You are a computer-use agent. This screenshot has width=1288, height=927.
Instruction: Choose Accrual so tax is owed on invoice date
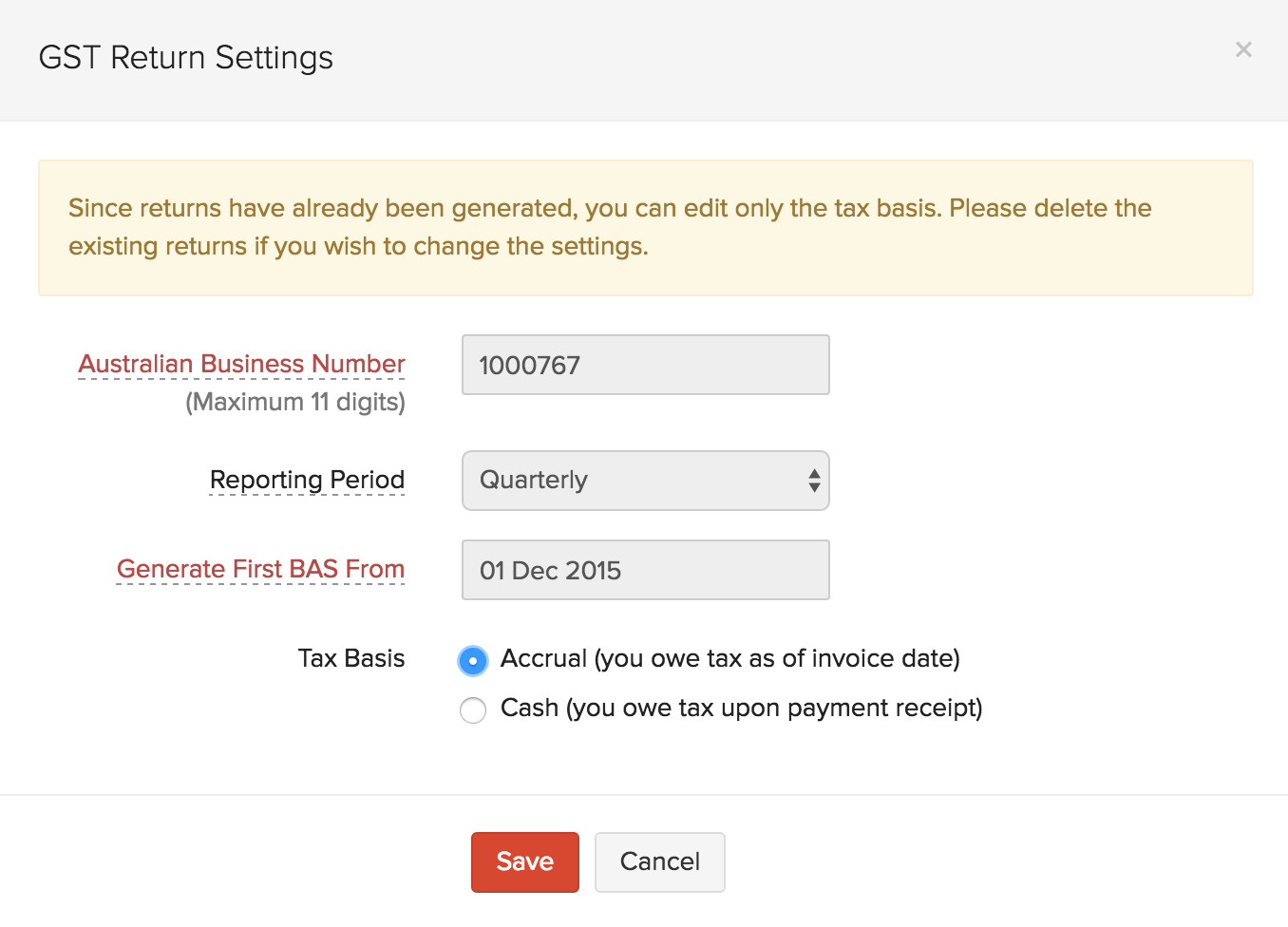[473, 659]
